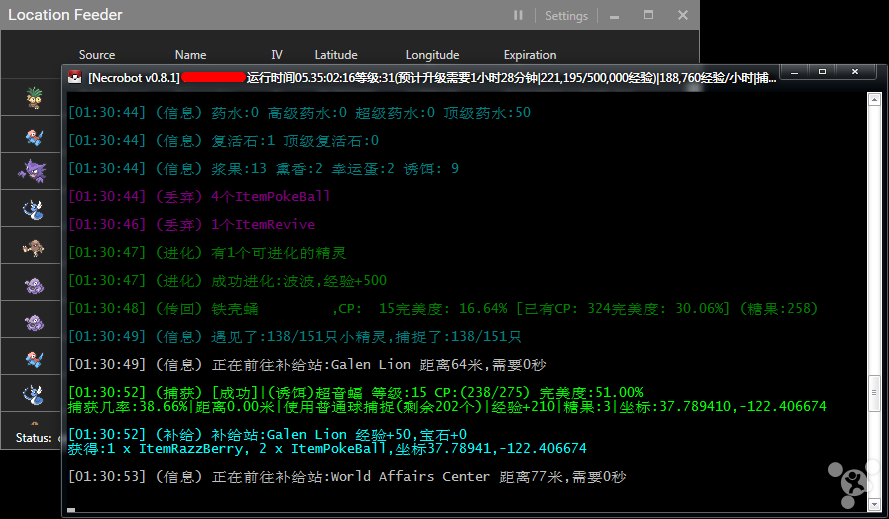Viewport: 889px width, 519px height.
Task: Pause the Location Feeder
Action: tap(518, 16)
